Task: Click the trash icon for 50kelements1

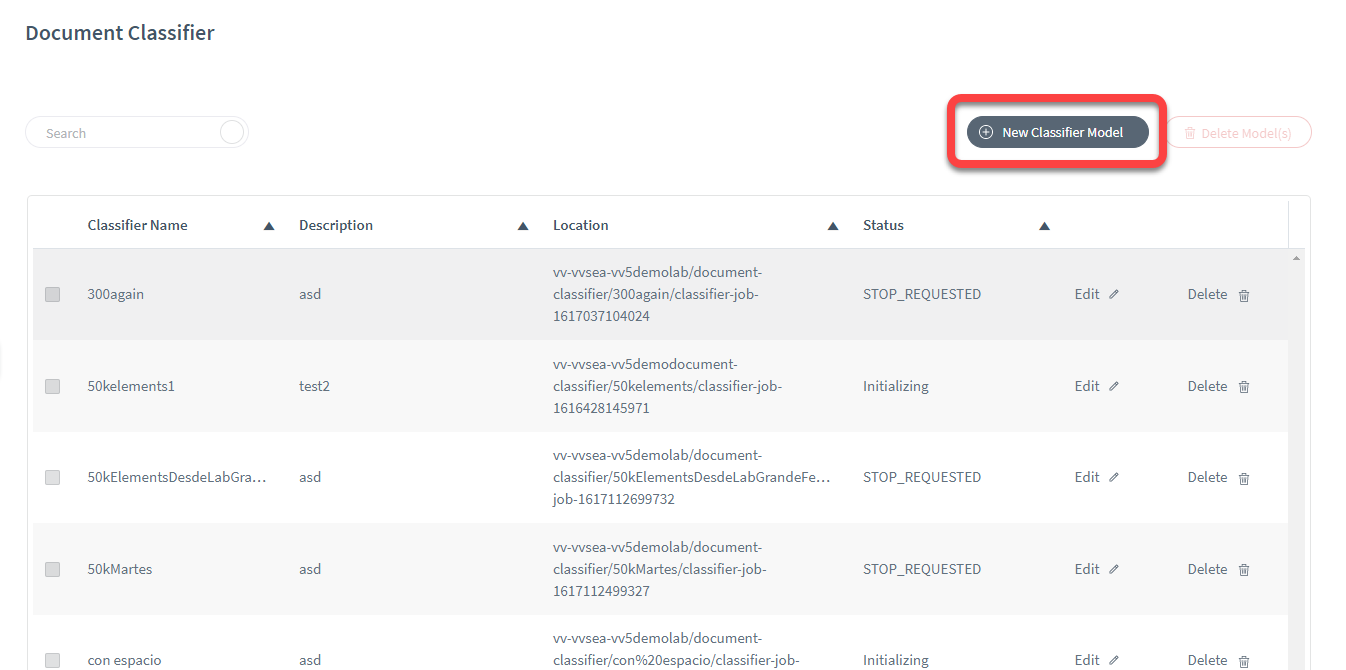Action: point(1244,387)
